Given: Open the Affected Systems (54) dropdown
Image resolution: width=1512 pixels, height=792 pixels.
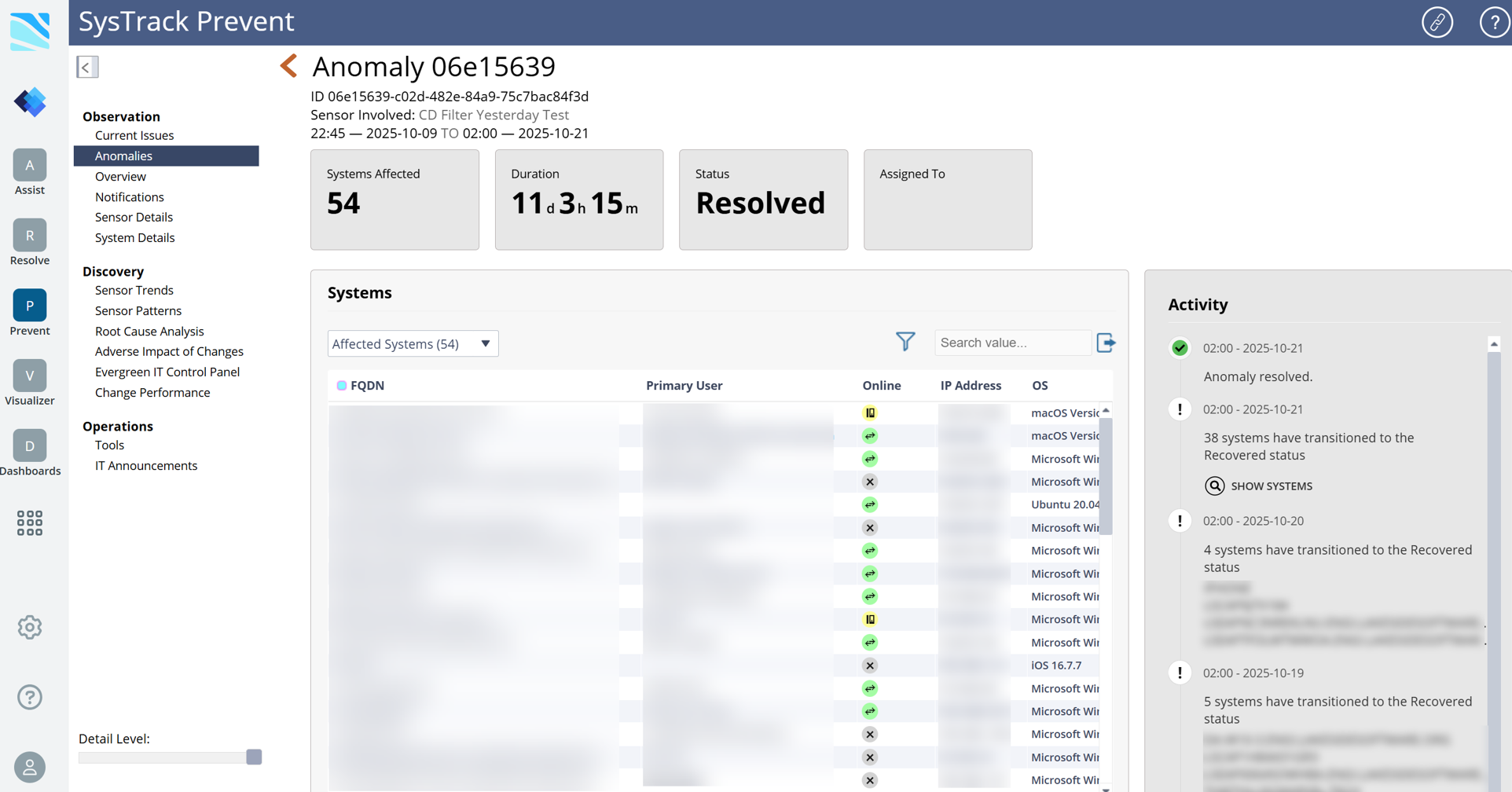Looking at the screenshot, I should [x=413, y=343].
